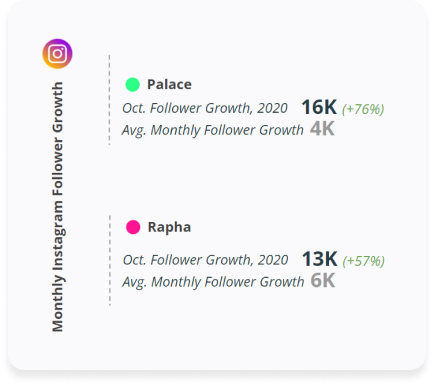Click the +57% growth percentage

coord(364,261)
